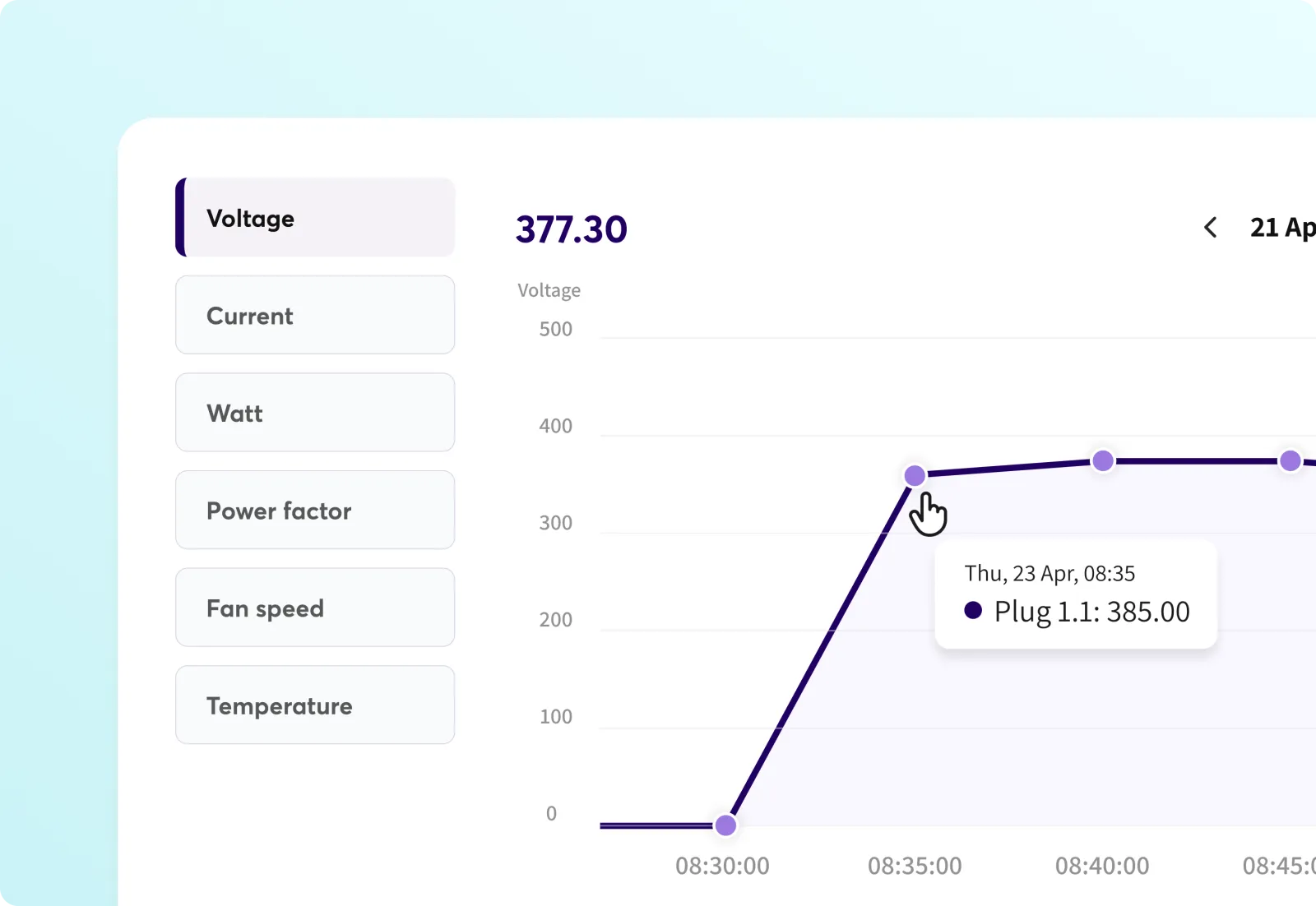Image resolution: width=1316 pixels, height=906 pixels.
Task: Click the Voltage y-axis title
Action: 549,290
